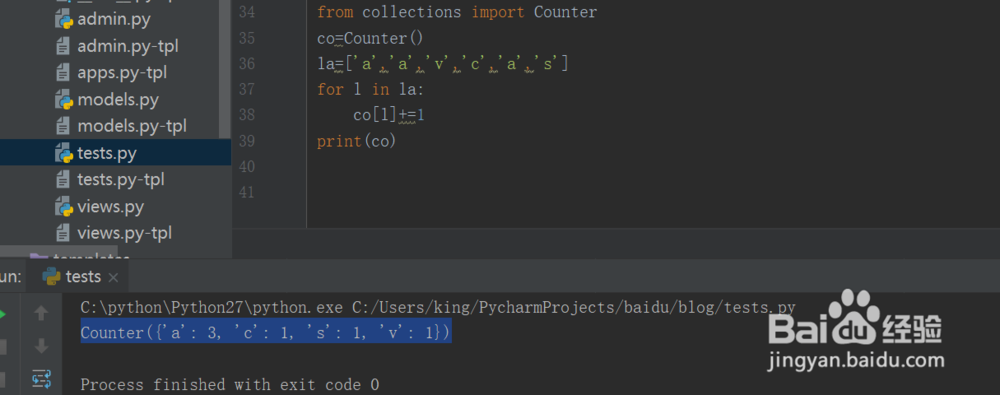This screenshot has height=395, width=1000.
Task: Click the Python file icon beside admin.py
Action: [x=63, y=20]
